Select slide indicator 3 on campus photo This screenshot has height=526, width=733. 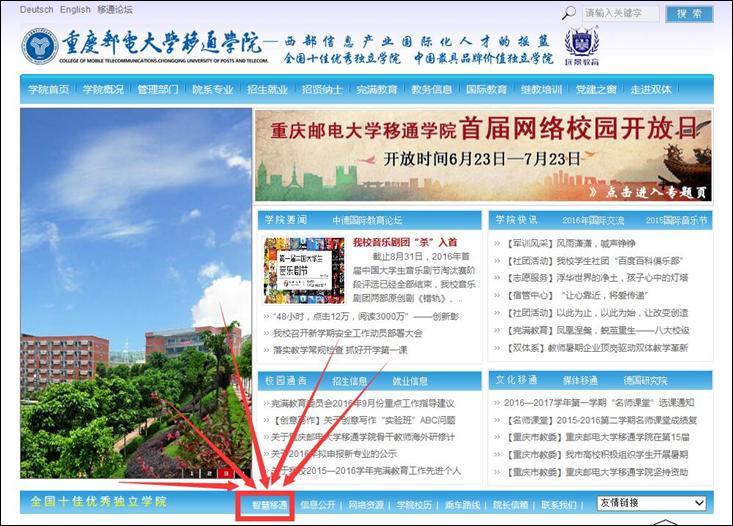point(225,473)
